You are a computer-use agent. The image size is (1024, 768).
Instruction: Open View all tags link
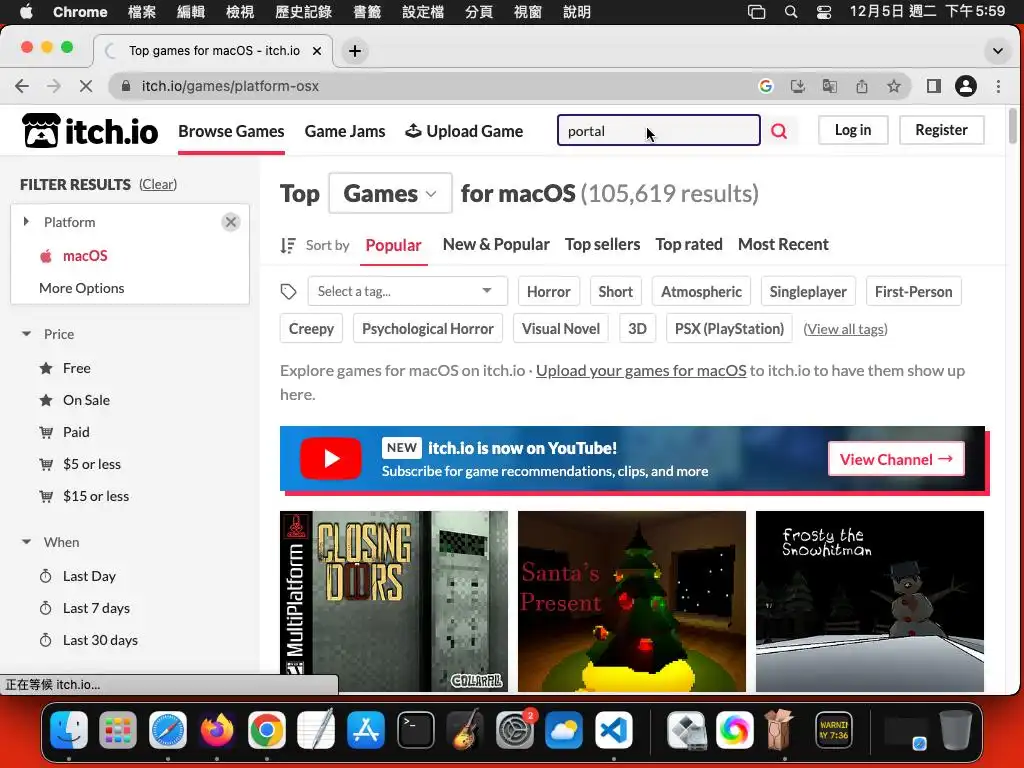pyautogui.click(x=845, y=328)
